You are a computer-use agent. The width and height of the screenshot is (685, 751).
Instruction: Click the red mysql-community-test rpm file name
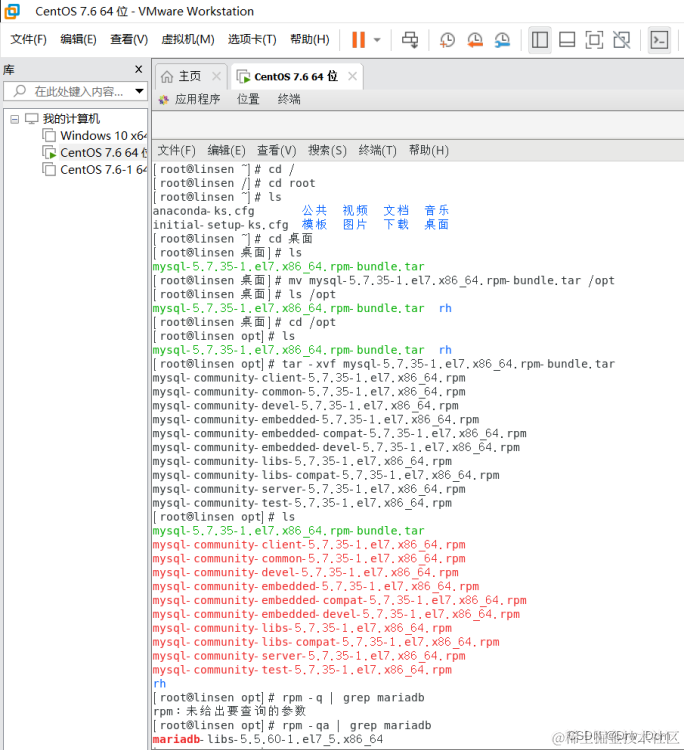tap(302, 670)
